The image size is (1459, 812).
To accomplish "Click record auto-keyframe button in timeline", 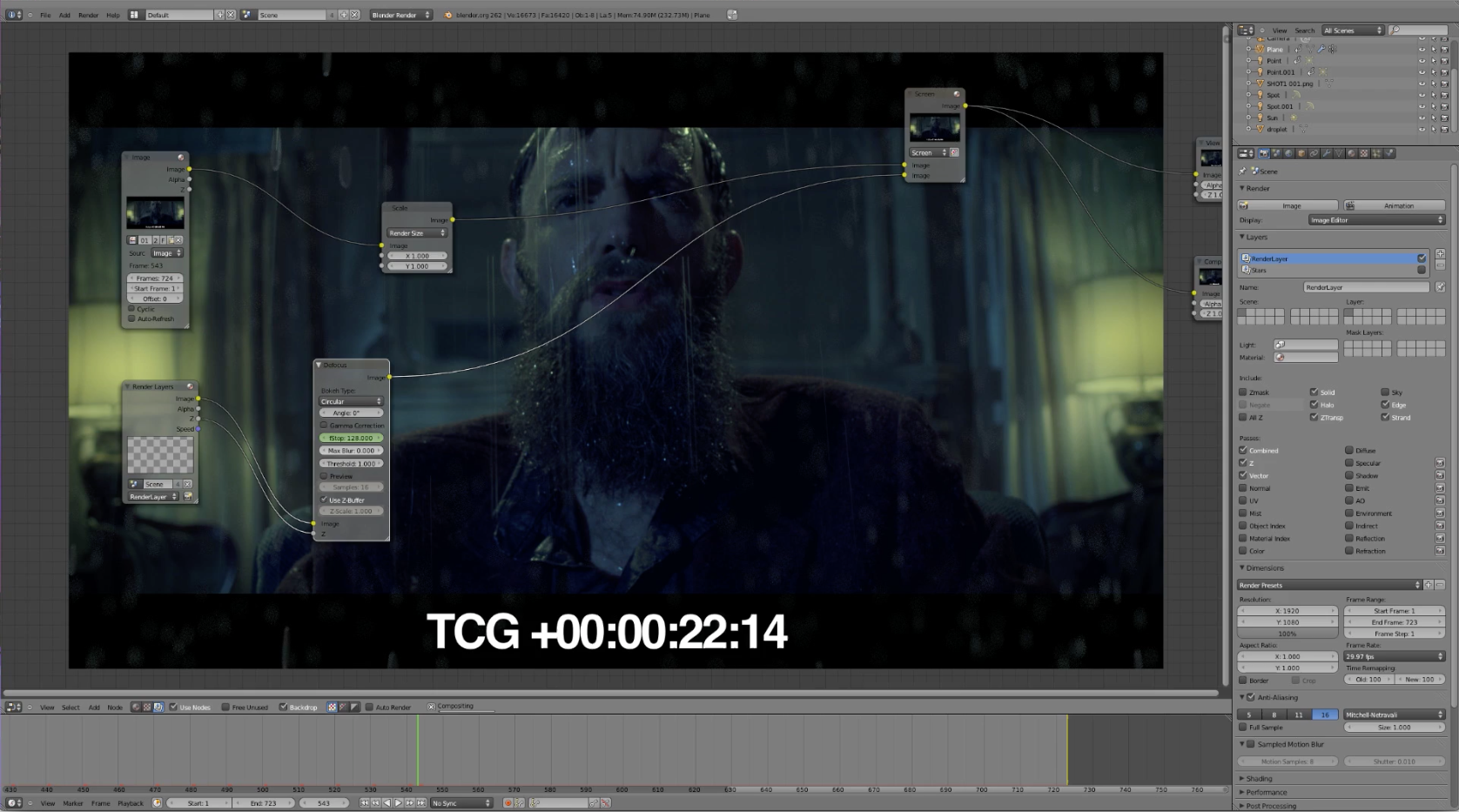I will [508, 802].
